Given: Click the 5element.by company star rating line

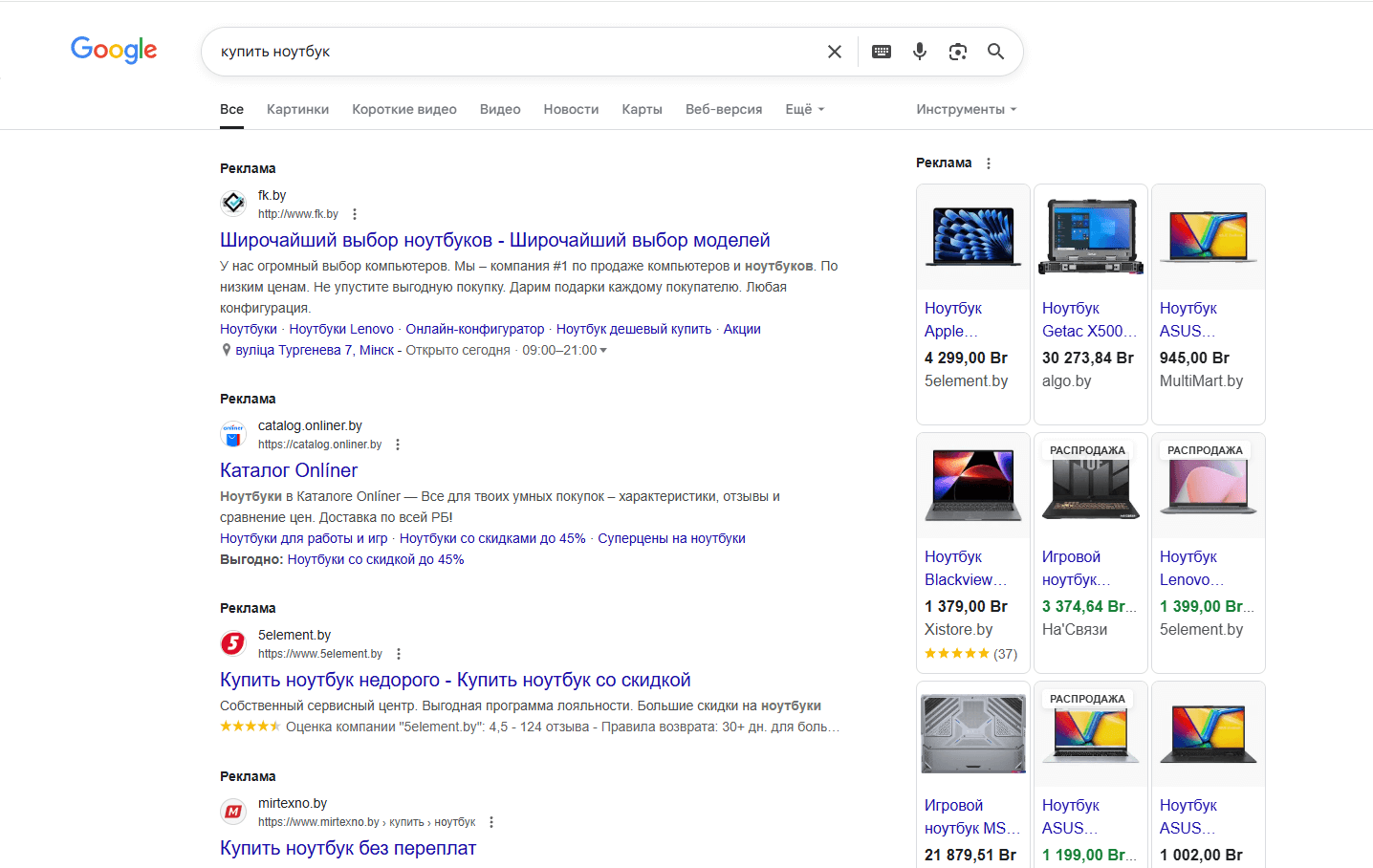Looking at the screenshot, I should pos(530,727).
